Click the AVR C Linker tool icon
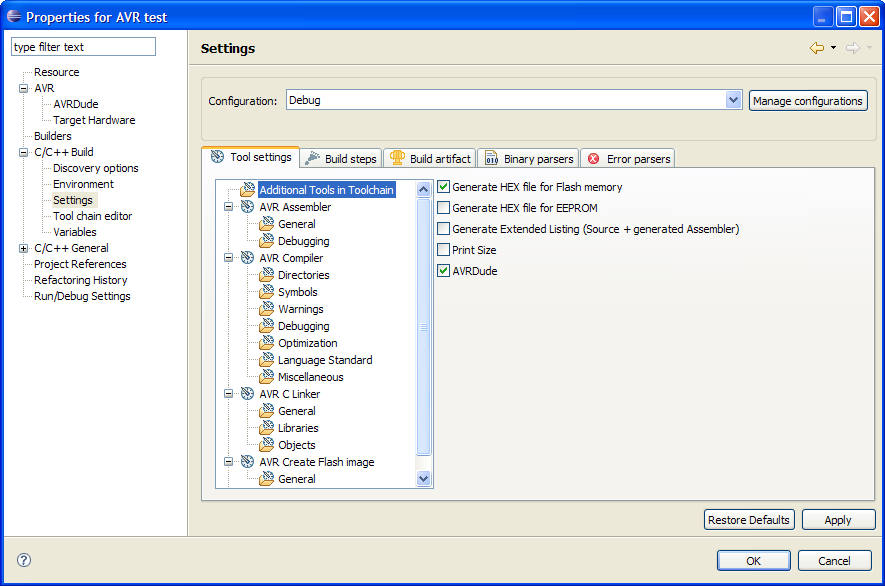 pos(247,394)
